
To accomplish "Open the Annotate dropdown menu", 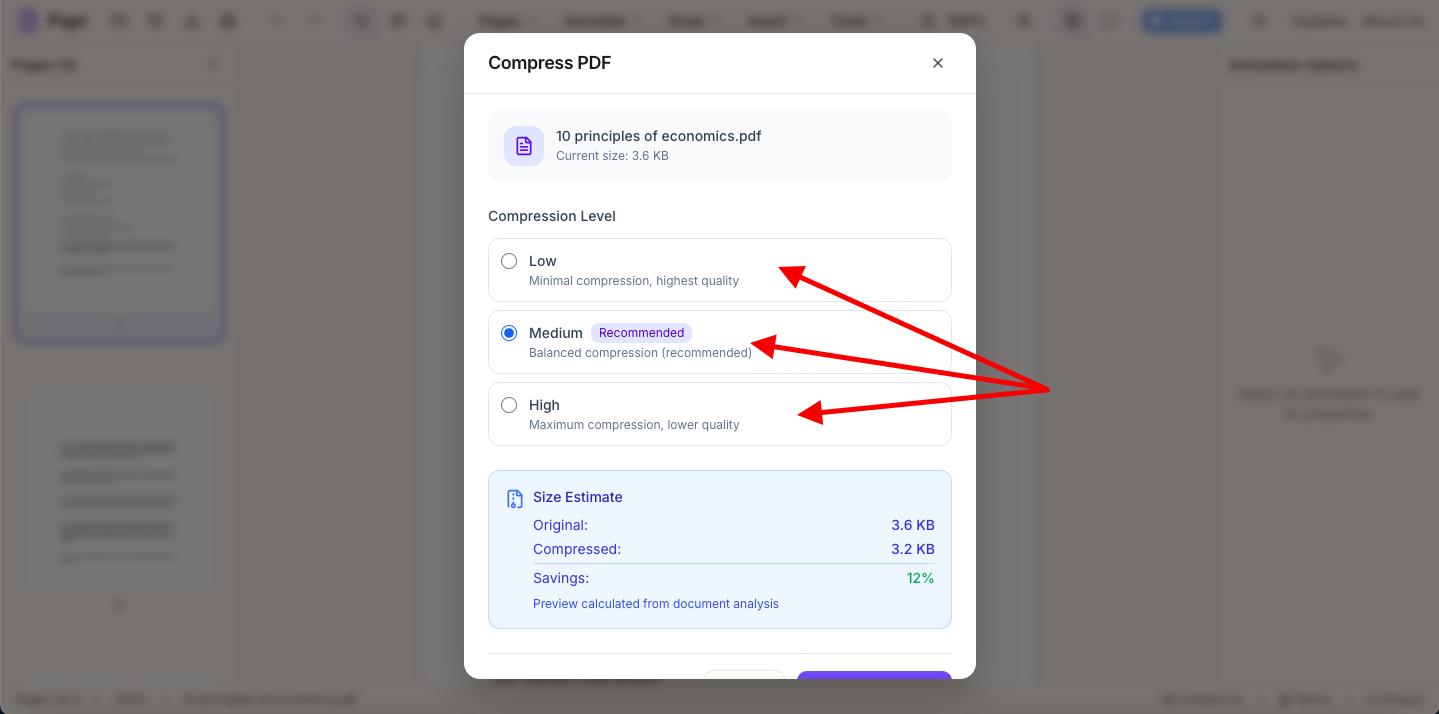I will point(600,21).
